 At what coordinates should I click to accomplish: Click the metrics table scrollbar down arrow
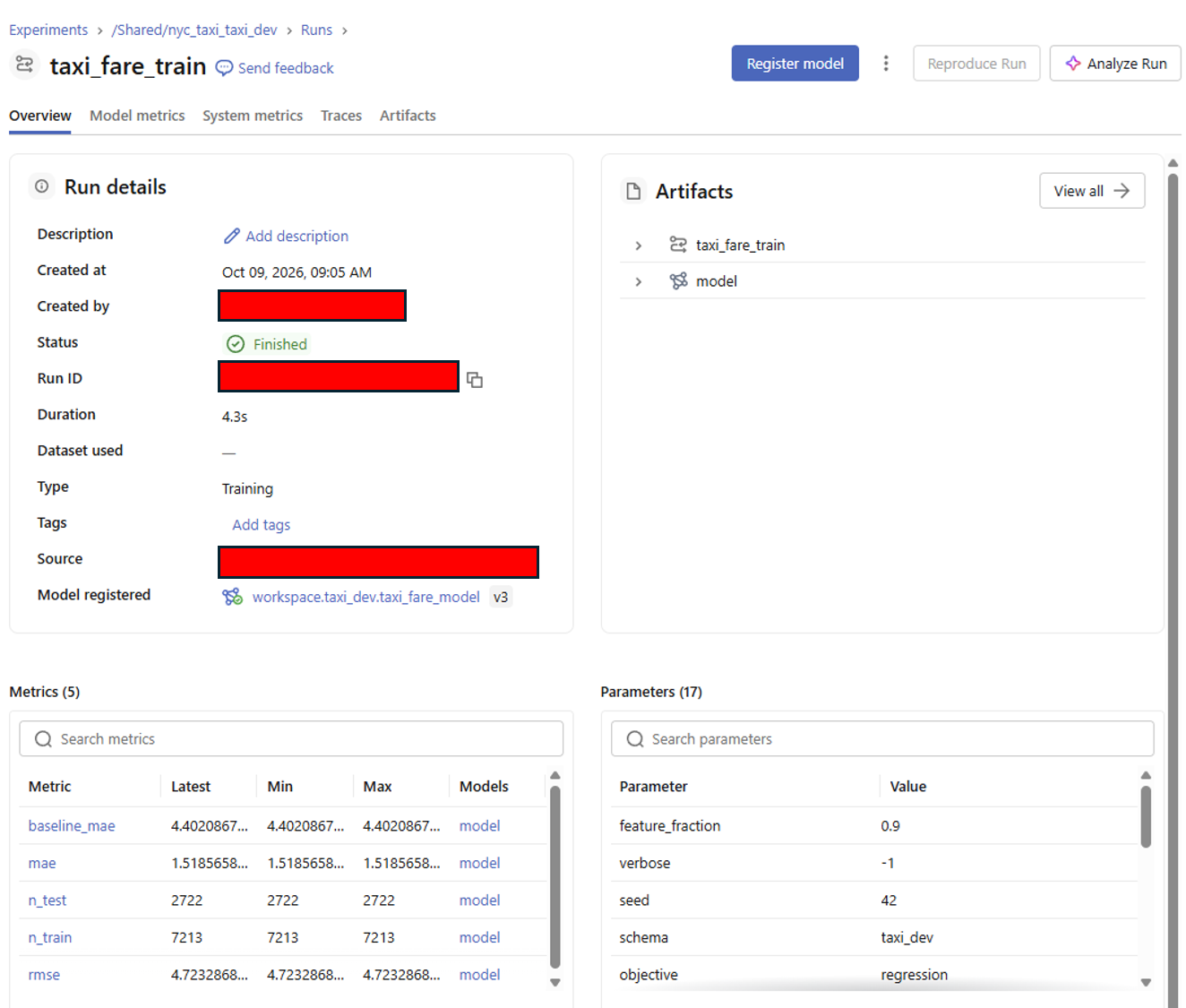[555, 982]
